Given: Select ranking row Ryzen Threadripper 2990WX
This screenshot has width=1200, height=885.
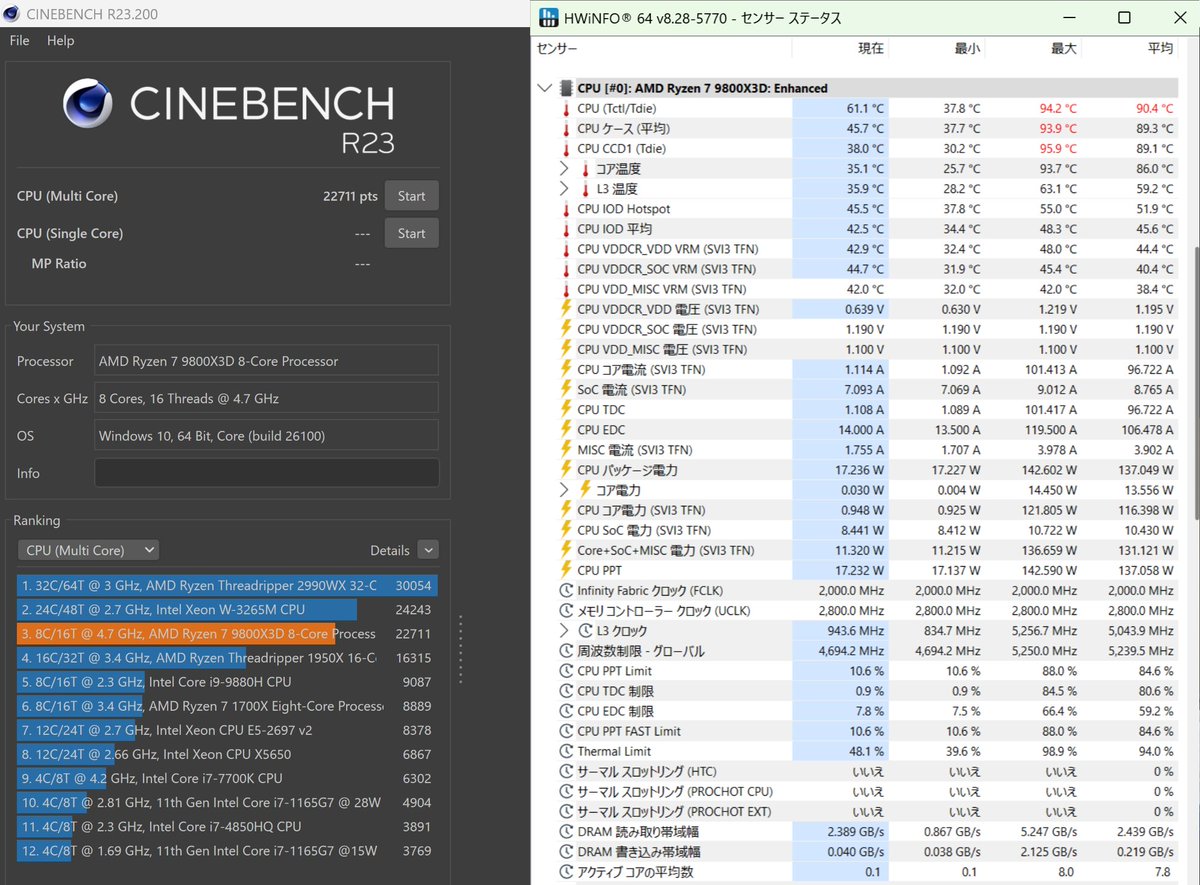Looking at the screenshot, I should tap(227, 586).
